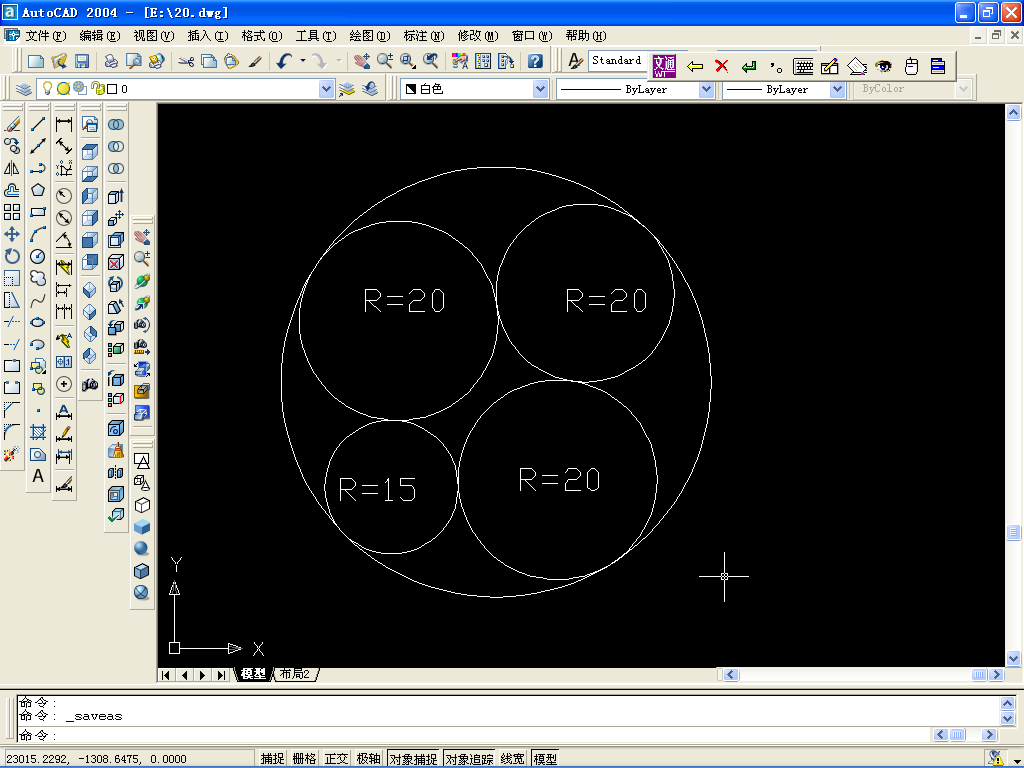Image resolution: width=1024 pixels, height=768 pixels.
Task: Open the 编辑(E) menu
Action: [99, 36]
